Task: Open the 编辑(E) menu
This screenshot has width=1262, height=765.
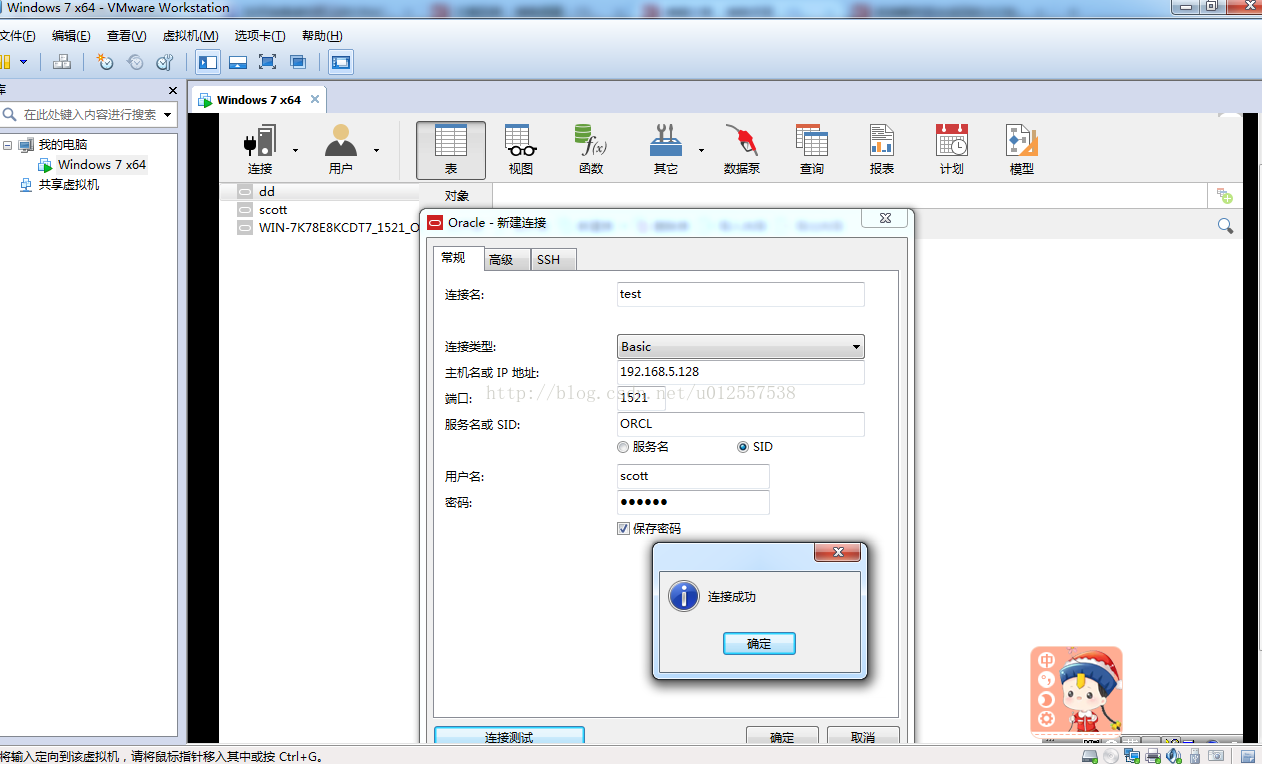Action: point(71,36)
